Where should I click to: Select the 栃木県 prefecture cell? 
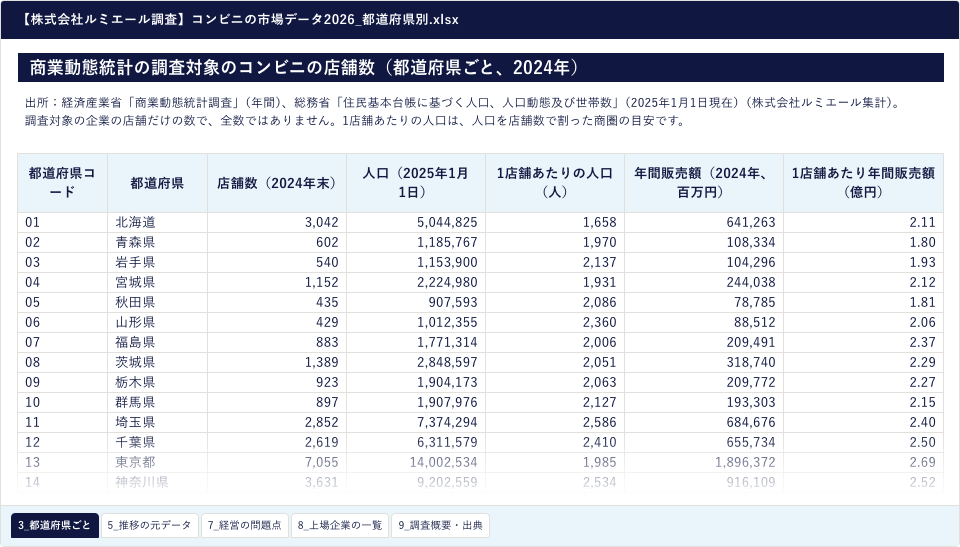(x=157, y=382)
